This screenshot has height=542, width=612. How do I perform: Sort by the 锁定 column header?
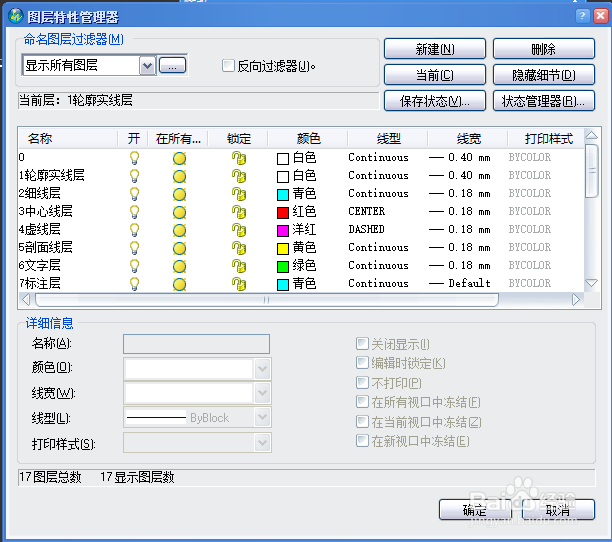point(238,139)
